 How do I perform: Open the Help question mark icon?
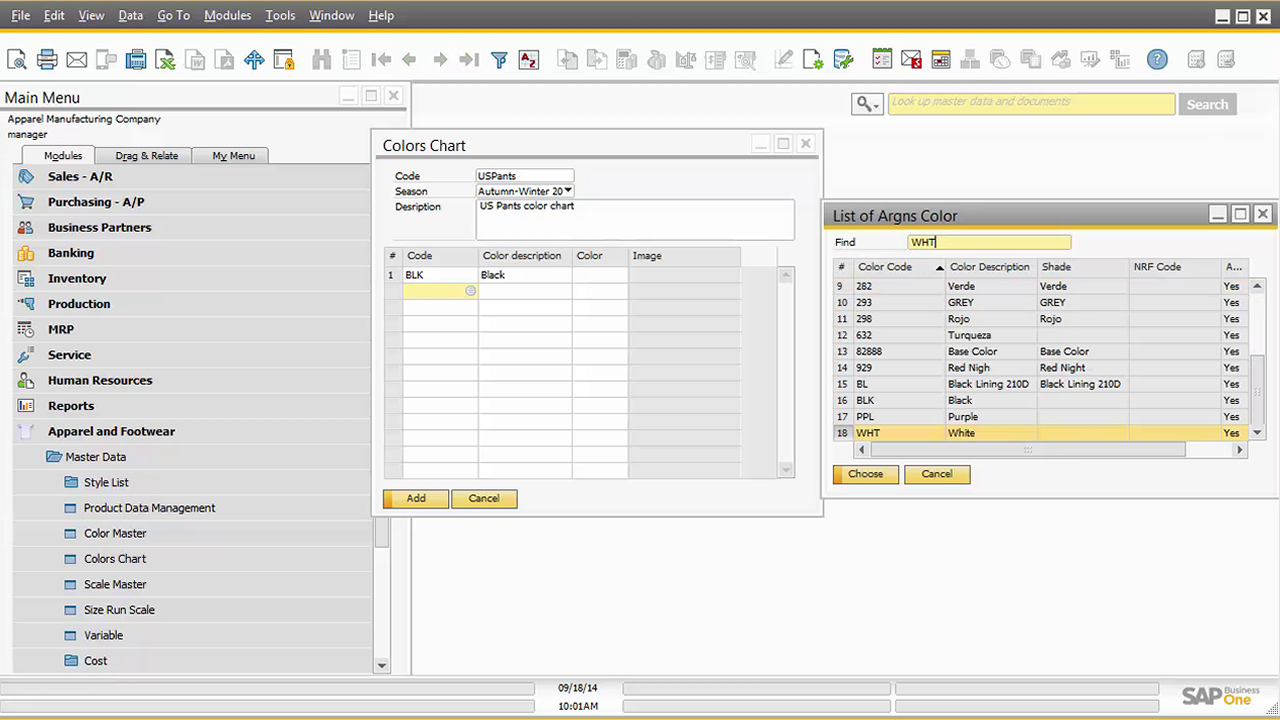[x=1157, y=60]
